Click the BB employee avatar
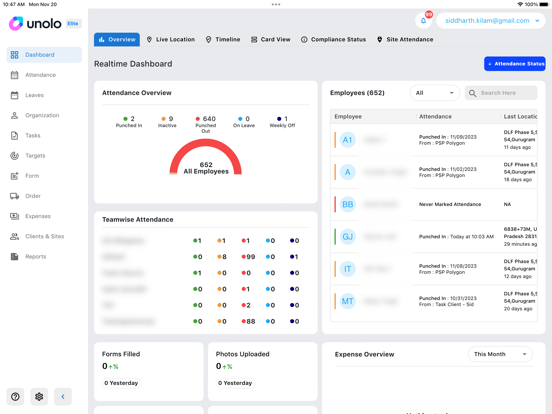This screenshot has height=414, width=552. click(x=347, y=205)
